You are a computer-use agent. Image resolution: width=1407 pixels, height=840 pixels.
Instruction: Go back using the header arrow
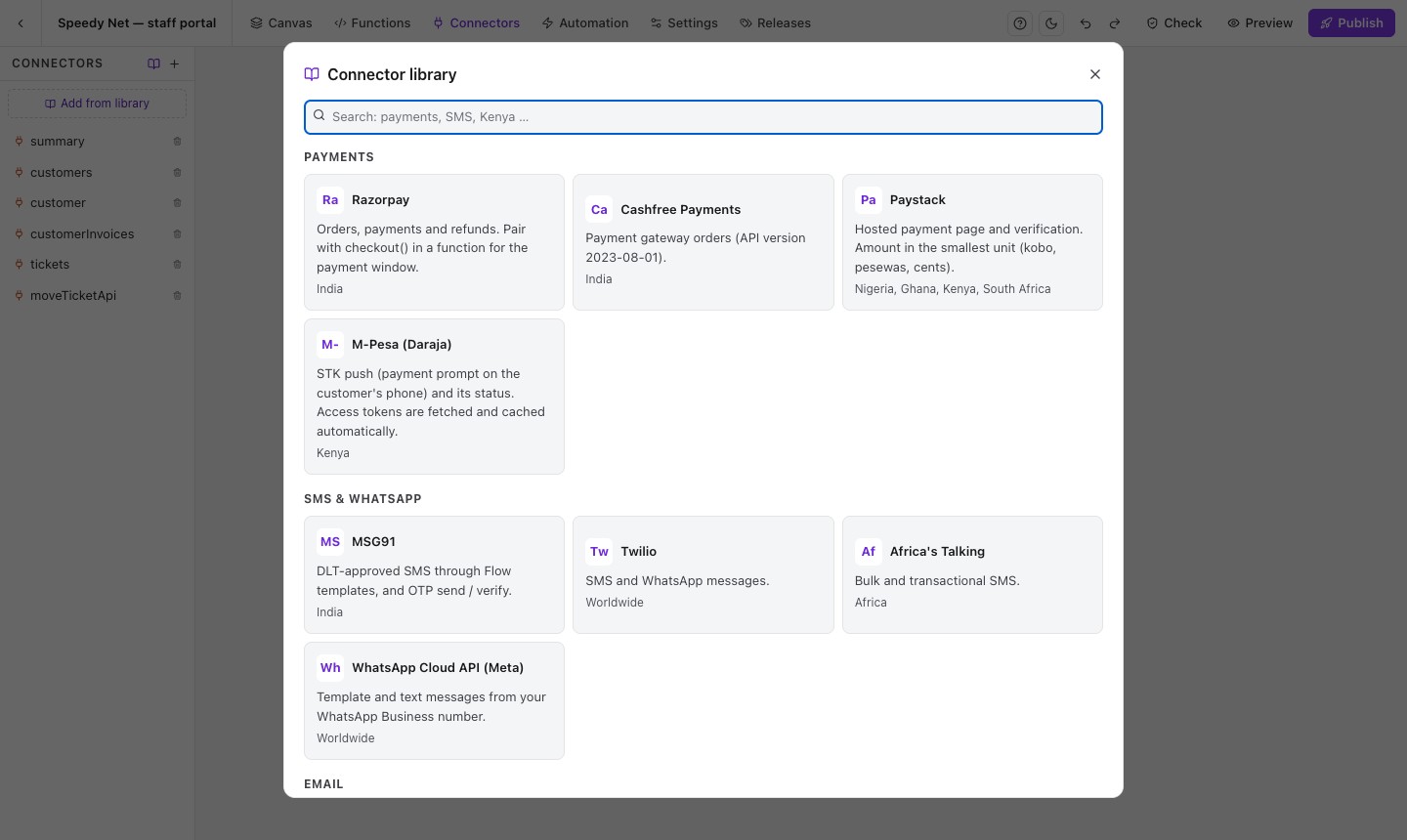point(21,23)
